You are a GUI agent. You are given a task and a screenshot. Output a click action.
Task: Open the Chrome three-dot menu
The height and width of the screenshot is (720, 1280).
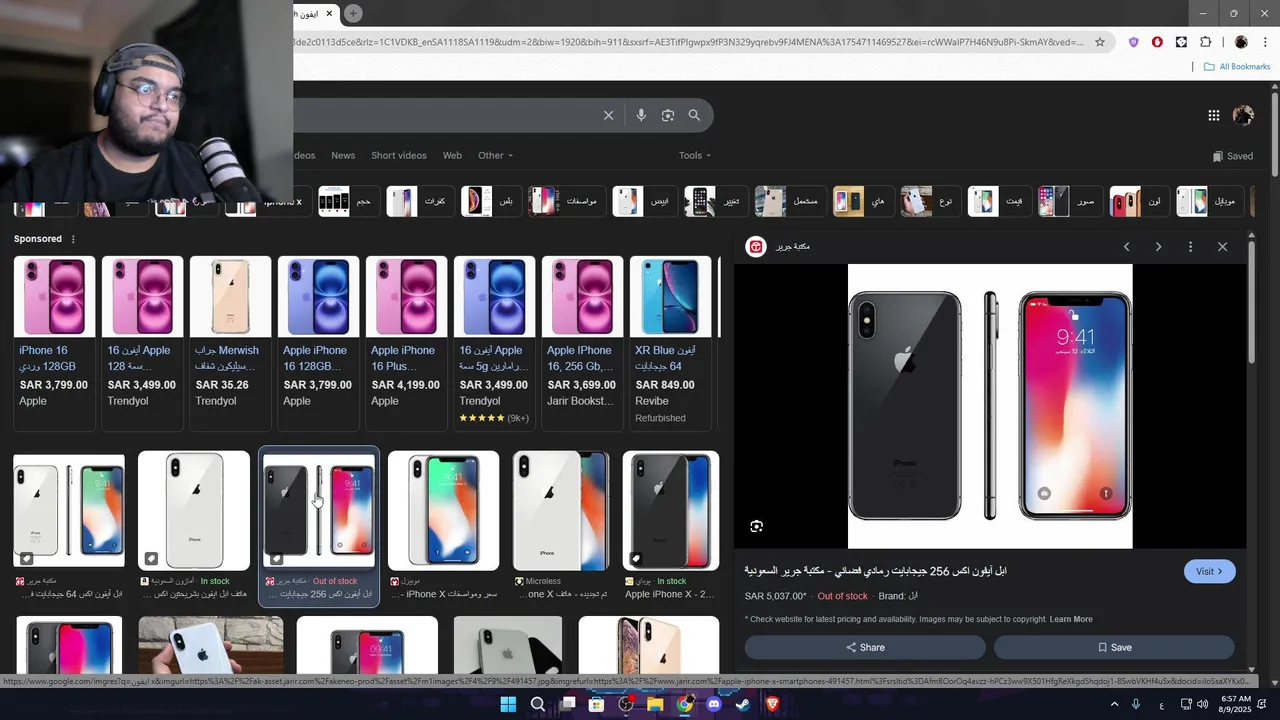pyautogui.click(x=1263, y=42)
